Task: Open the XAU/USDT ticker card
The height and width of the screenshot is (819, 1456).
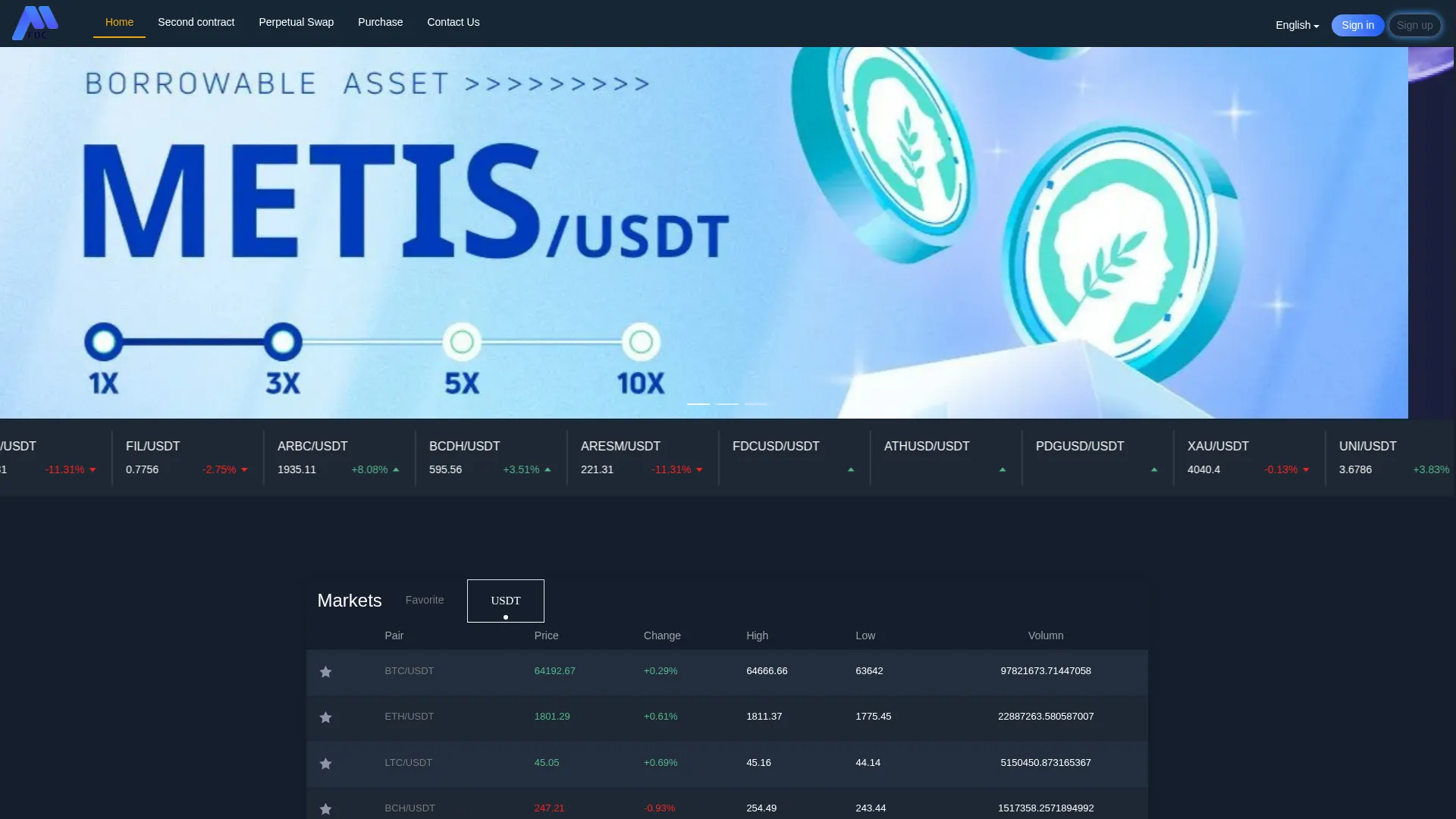Action: (1249, 457)
